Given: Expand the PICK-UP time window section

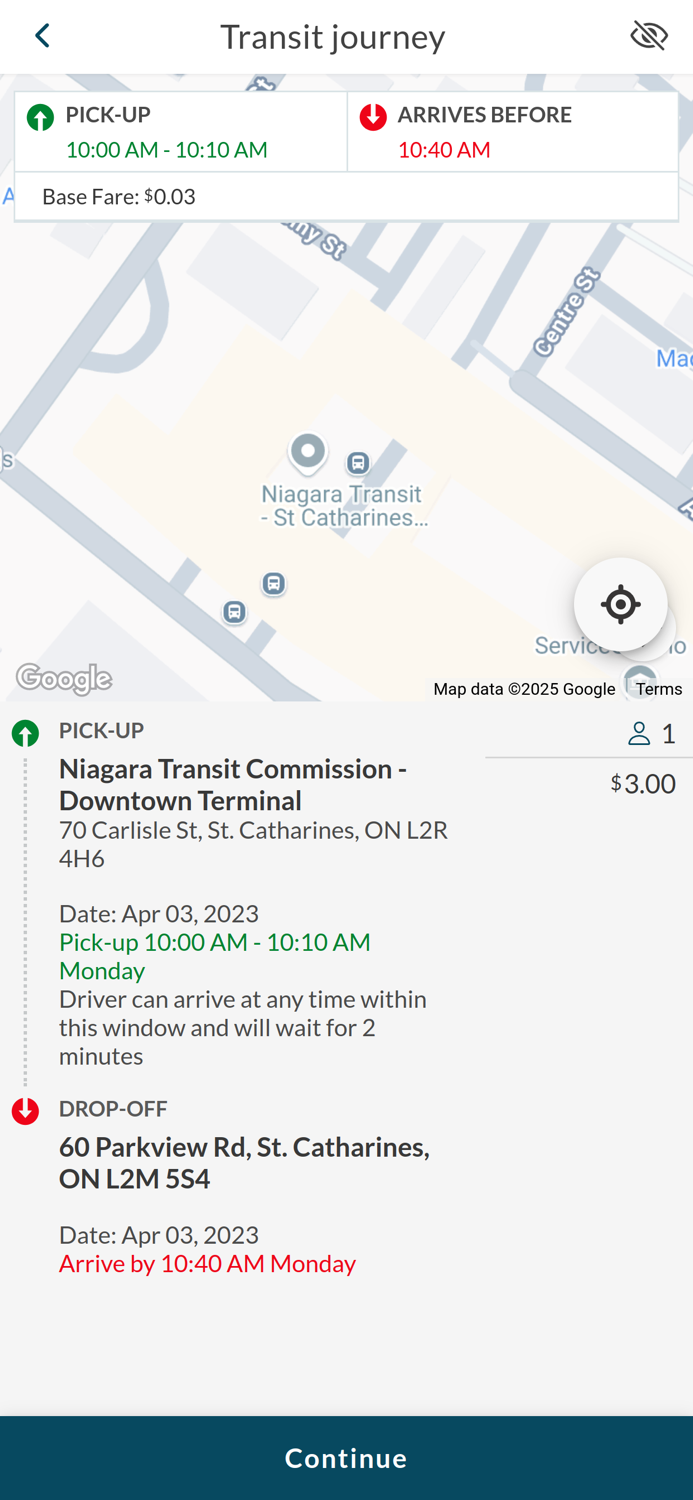Looking at the screenshot, I should pos(180,131).
